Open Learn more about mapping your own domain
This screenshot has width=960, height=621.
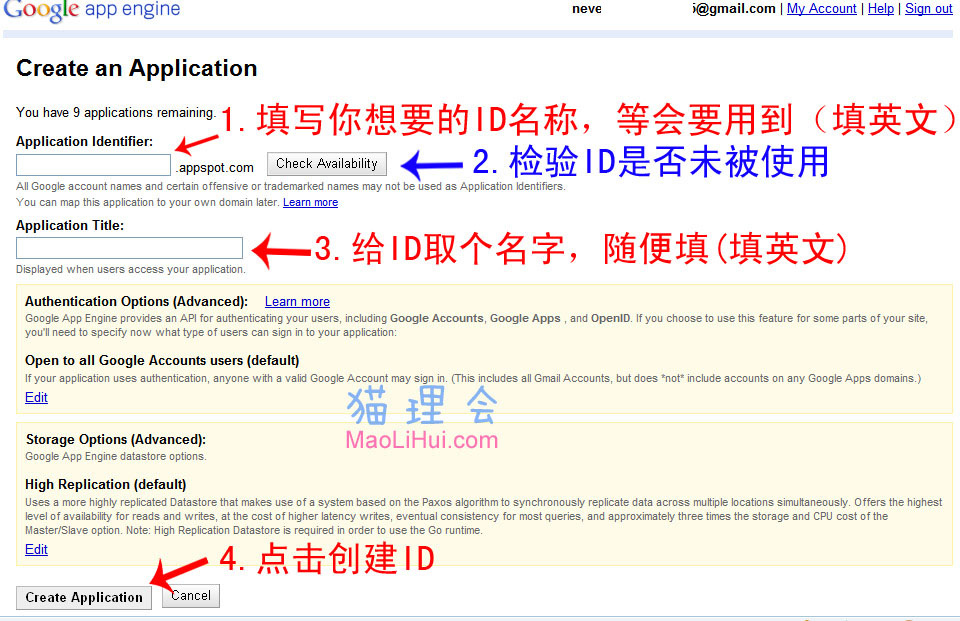click(310, 202)
